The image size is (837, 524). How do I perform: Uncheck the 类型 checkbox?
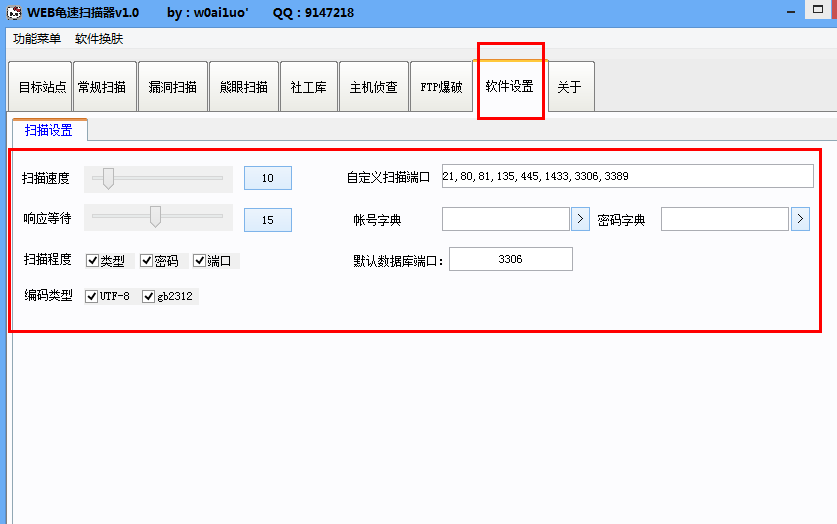pos(92,260)
